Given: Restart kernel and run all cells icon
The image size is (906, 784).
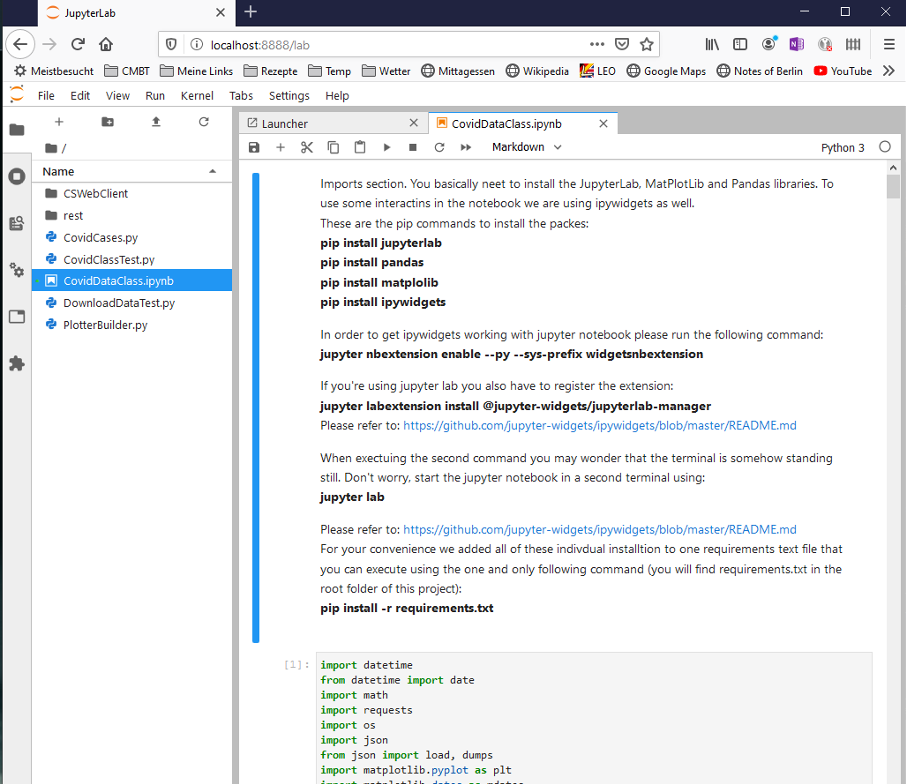Looking at the screenshot, I should (x=466, y=147).
